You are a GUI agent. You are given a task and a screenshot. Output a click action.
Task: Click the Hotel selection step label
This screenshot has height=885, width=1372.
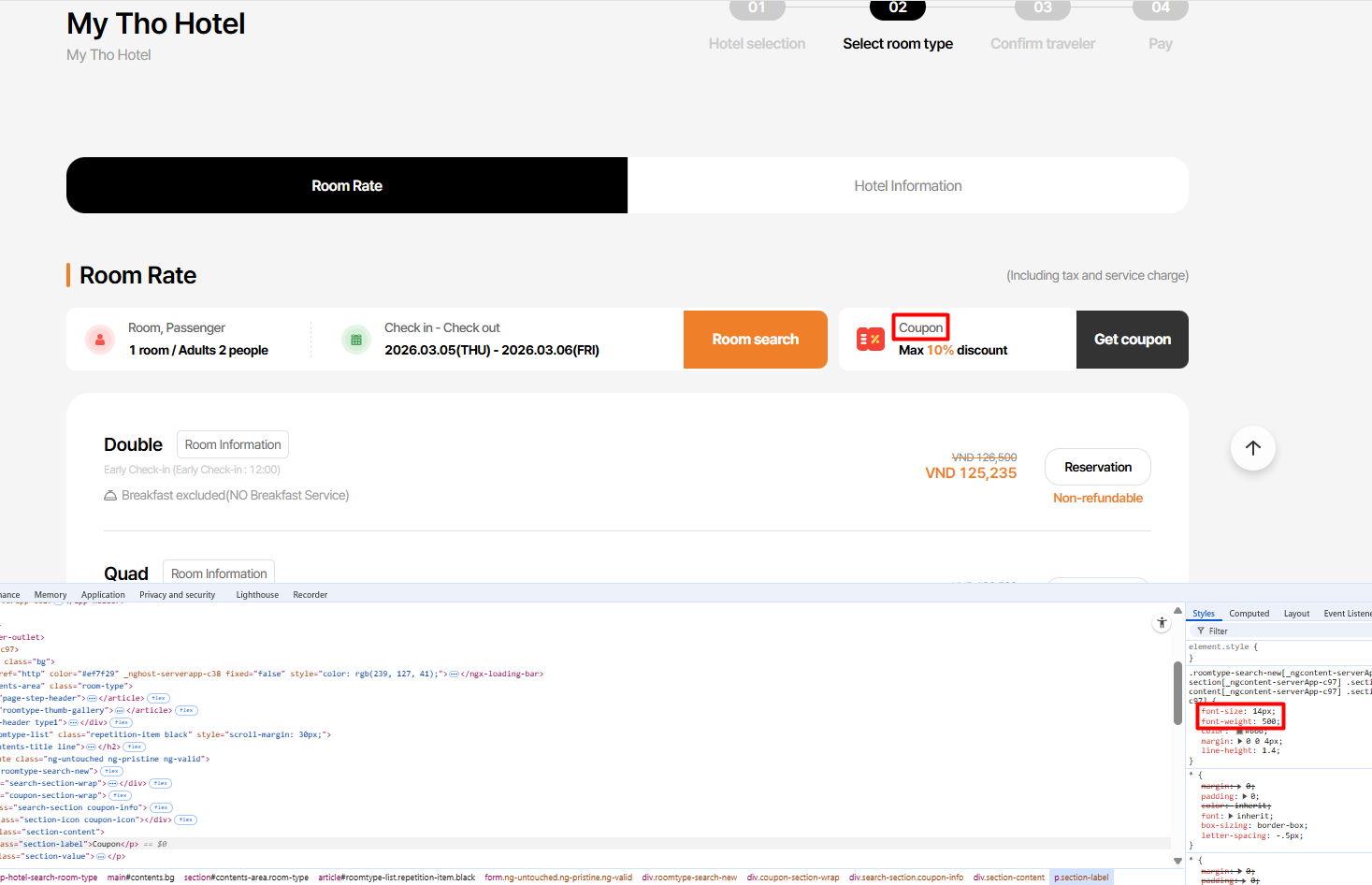pyautogui.click(x=757, y=44)
